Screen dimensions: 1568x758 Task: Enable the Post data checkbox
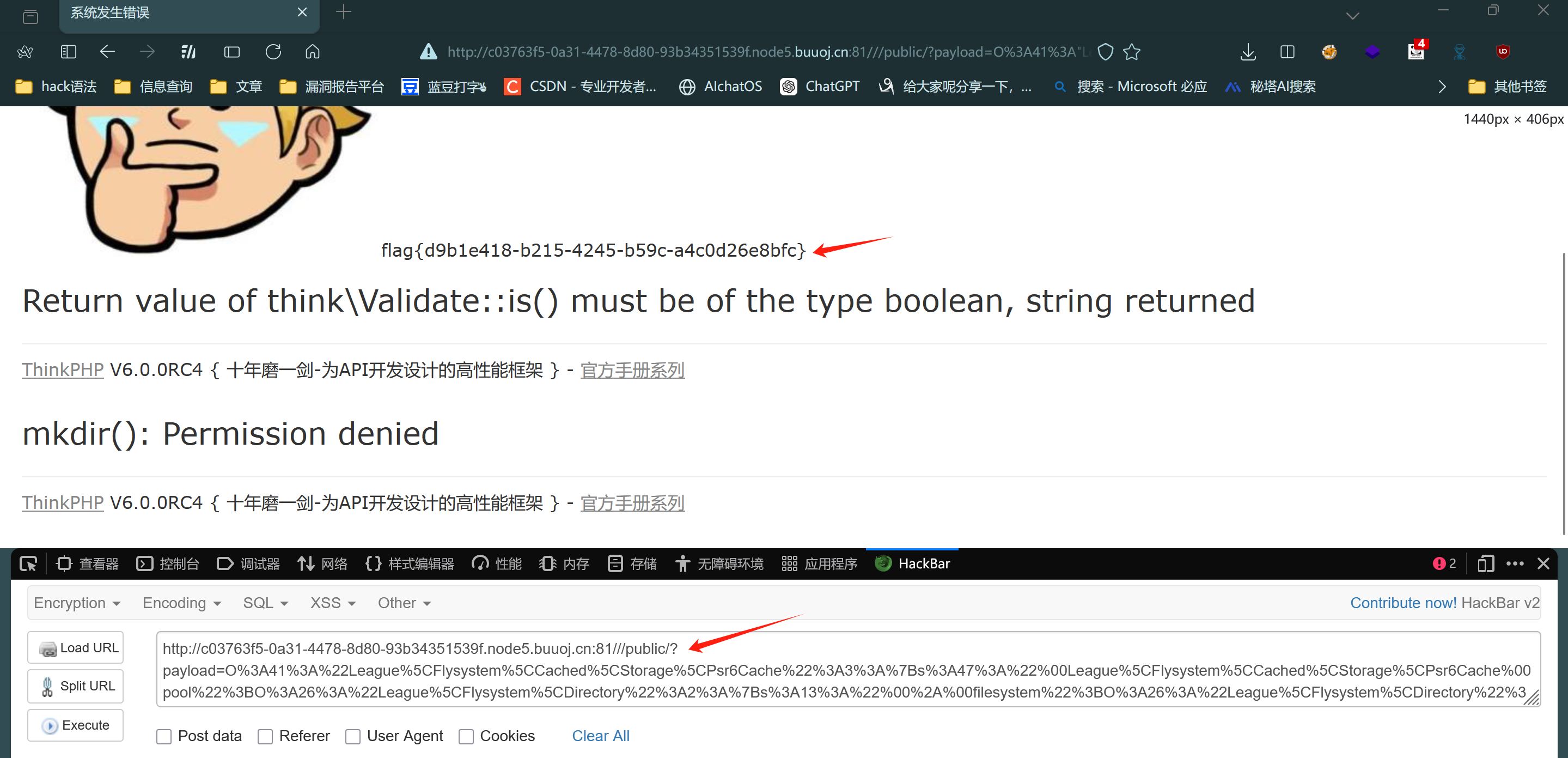[x=164, y=736]
